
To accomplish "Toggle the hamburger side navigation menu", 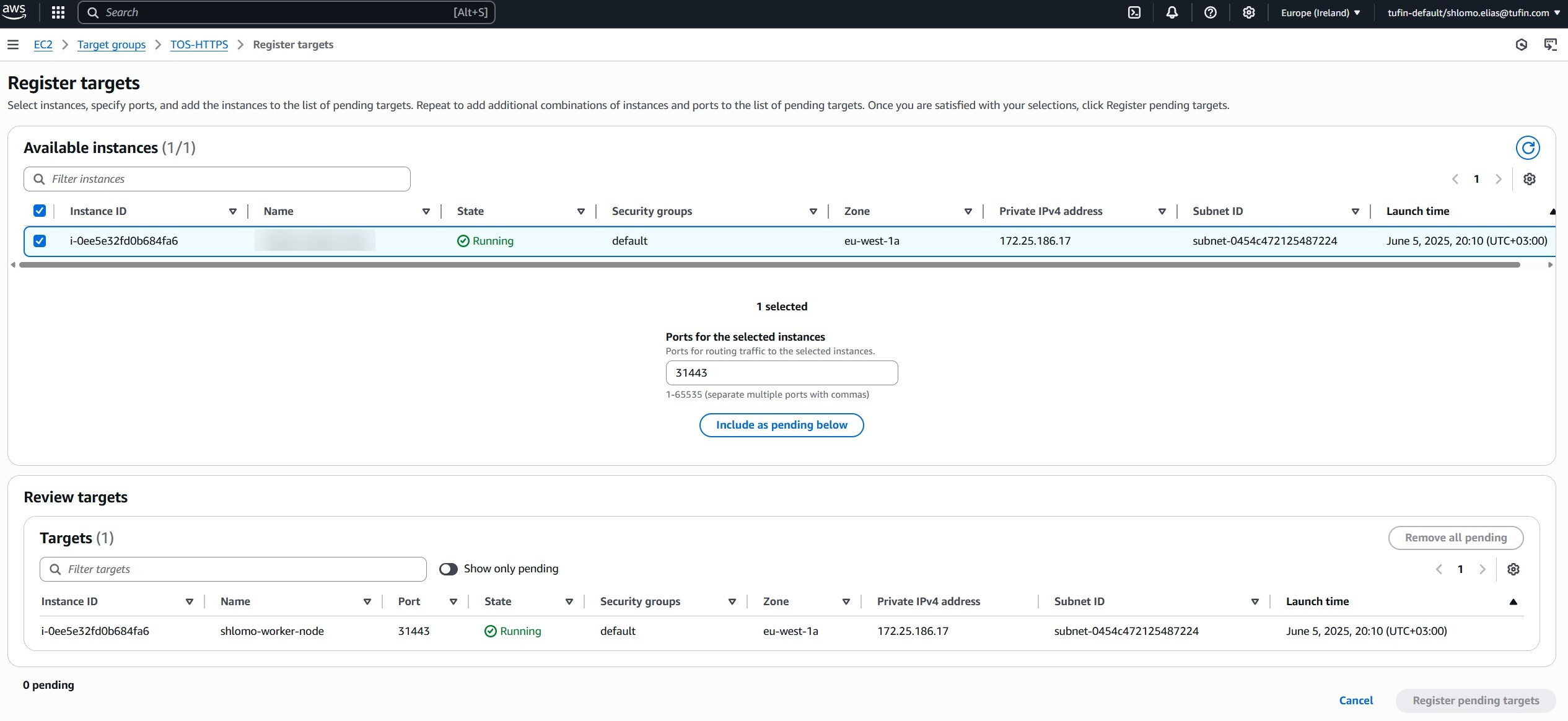I will (x=13, y=45).
